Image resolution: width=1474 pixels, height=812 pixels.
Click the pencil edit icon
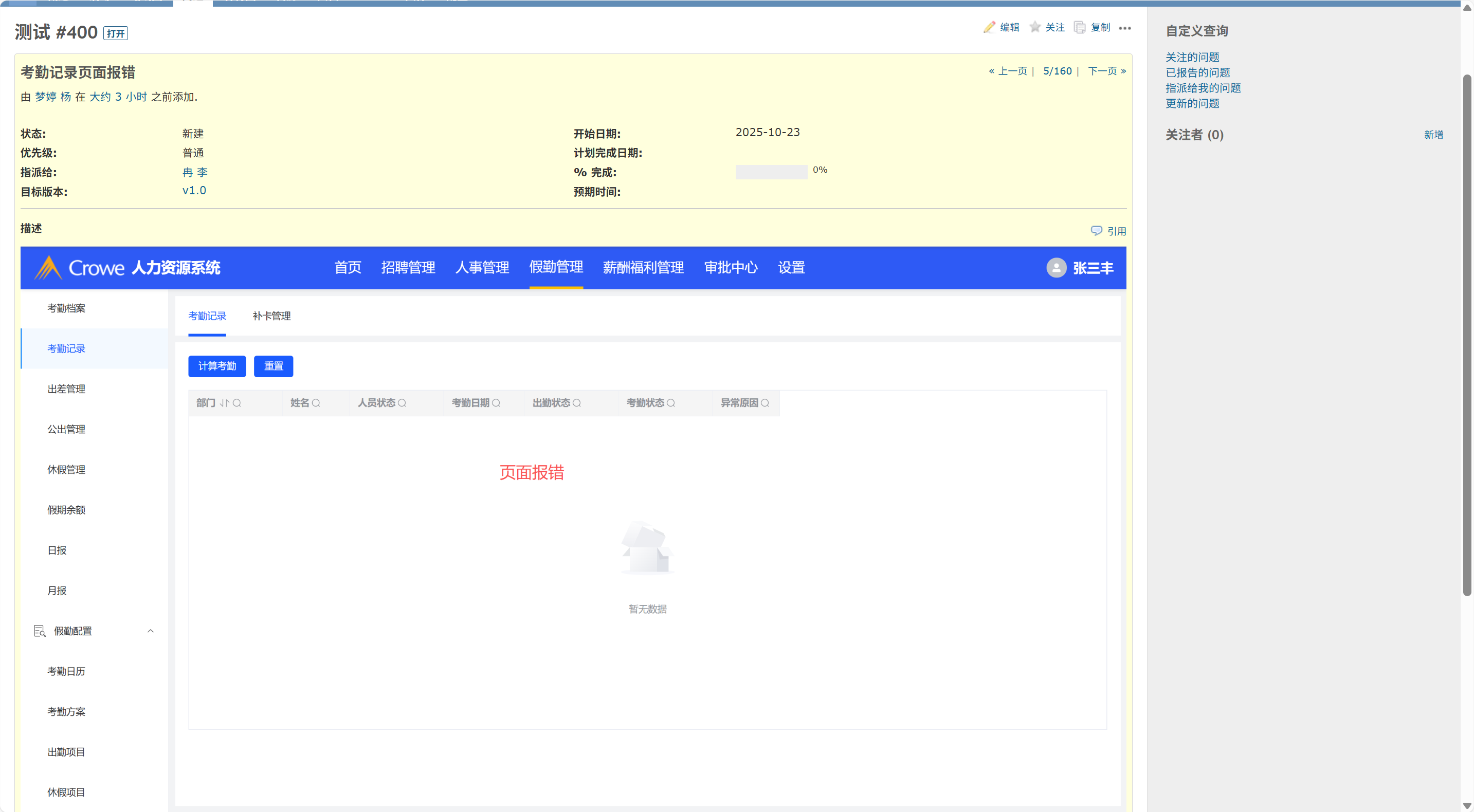point(989,27)
